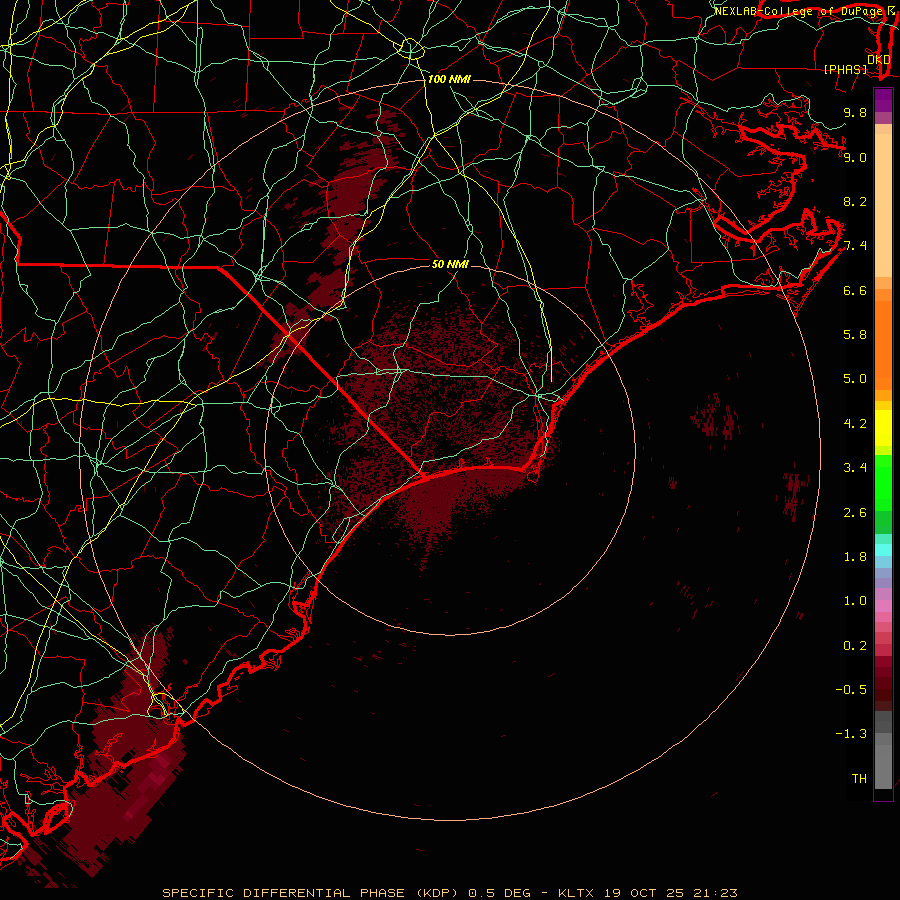Click the '19 OCT 25 21:23' timestamp

click(x=671, y=893)
